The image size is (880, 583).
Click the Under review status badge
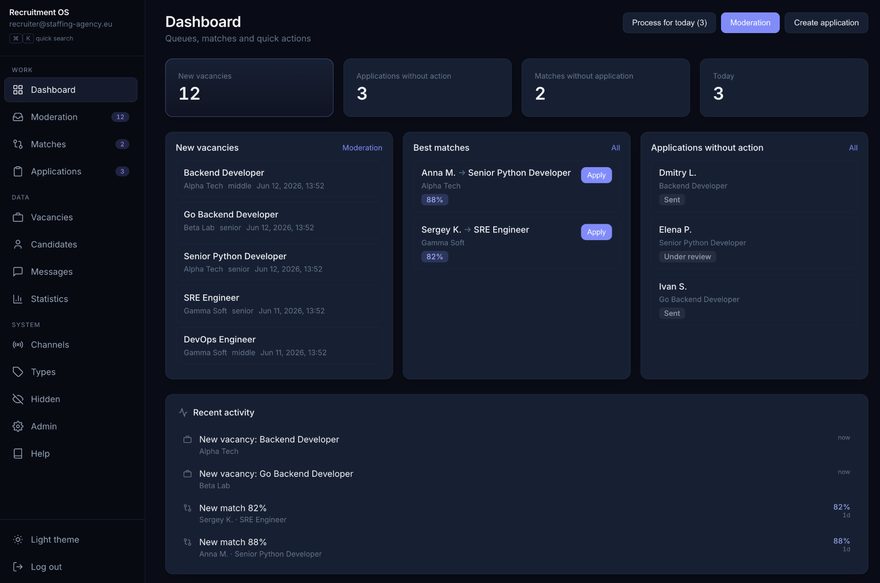[687, 256]
